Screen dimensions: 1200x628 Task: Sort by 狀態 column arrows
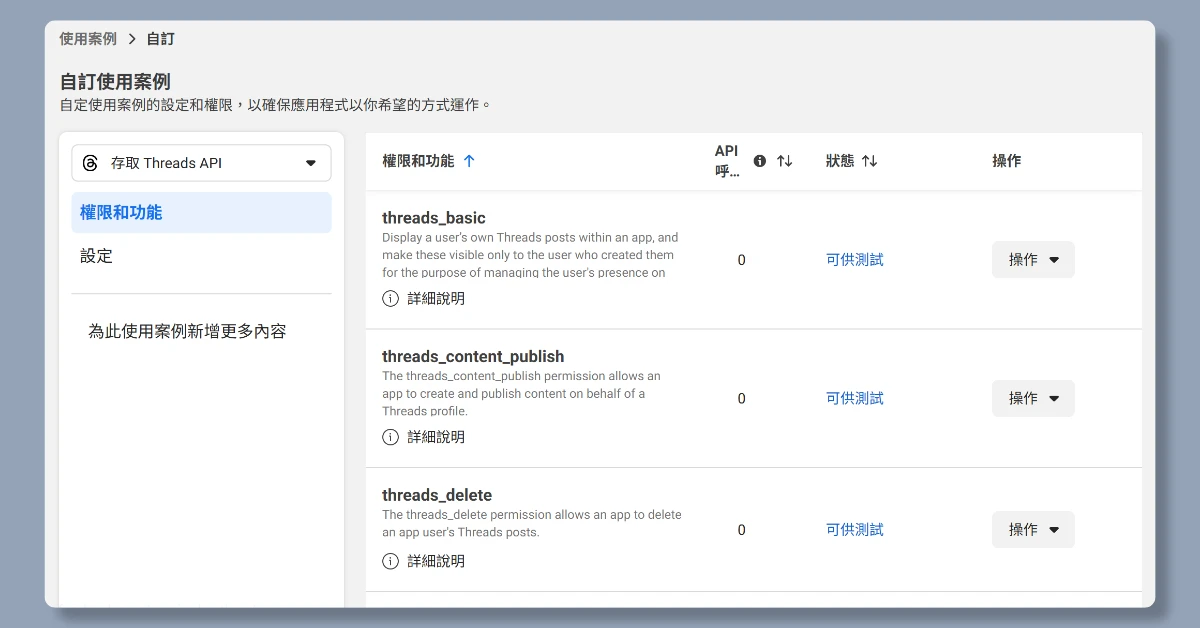(869, 161)
